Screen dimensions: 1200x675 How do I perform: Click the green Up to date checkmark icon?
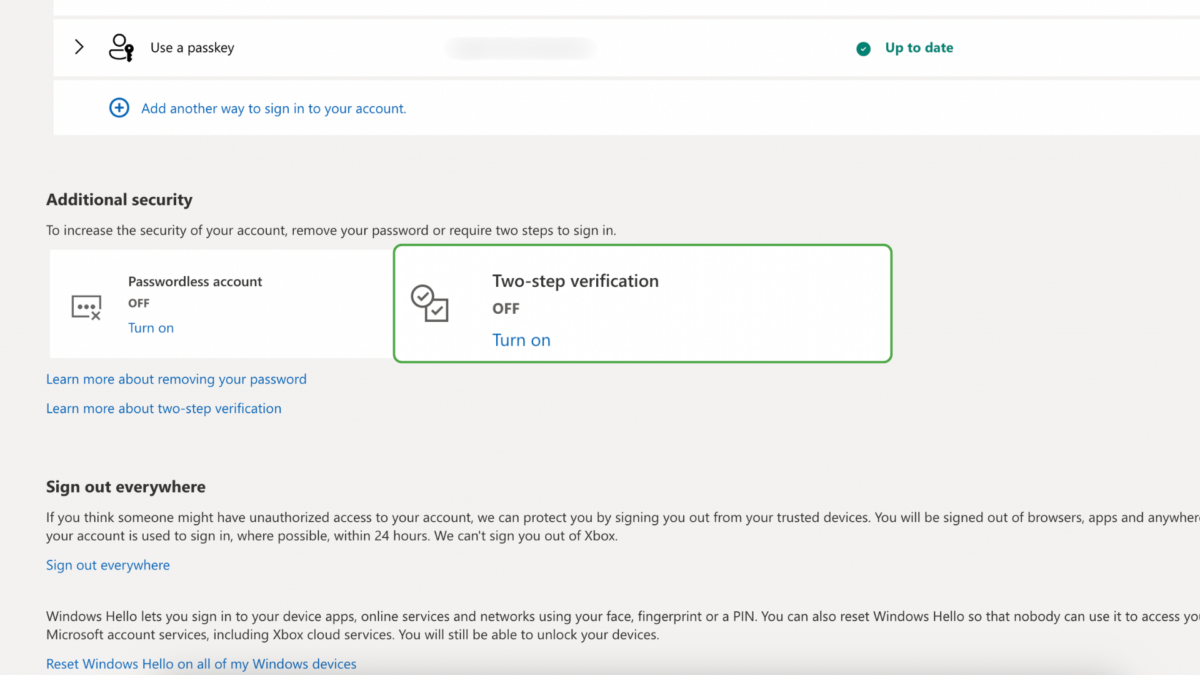coord(863,48)
